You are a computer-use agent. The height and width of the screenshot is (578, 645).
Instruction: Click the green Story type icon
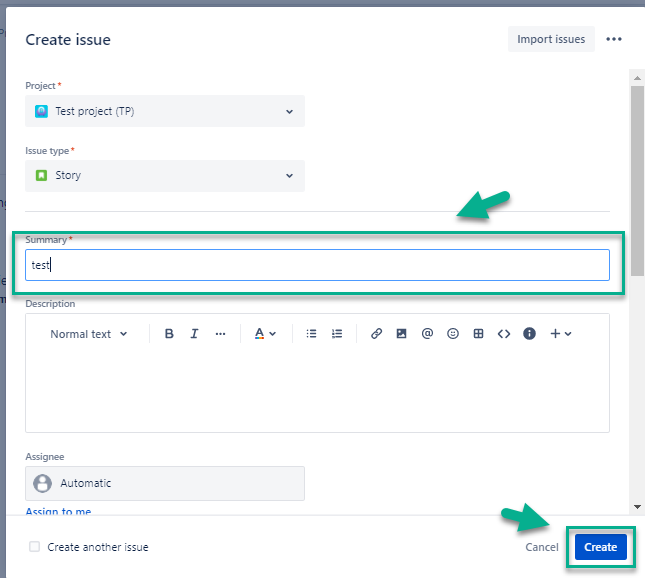41,175
